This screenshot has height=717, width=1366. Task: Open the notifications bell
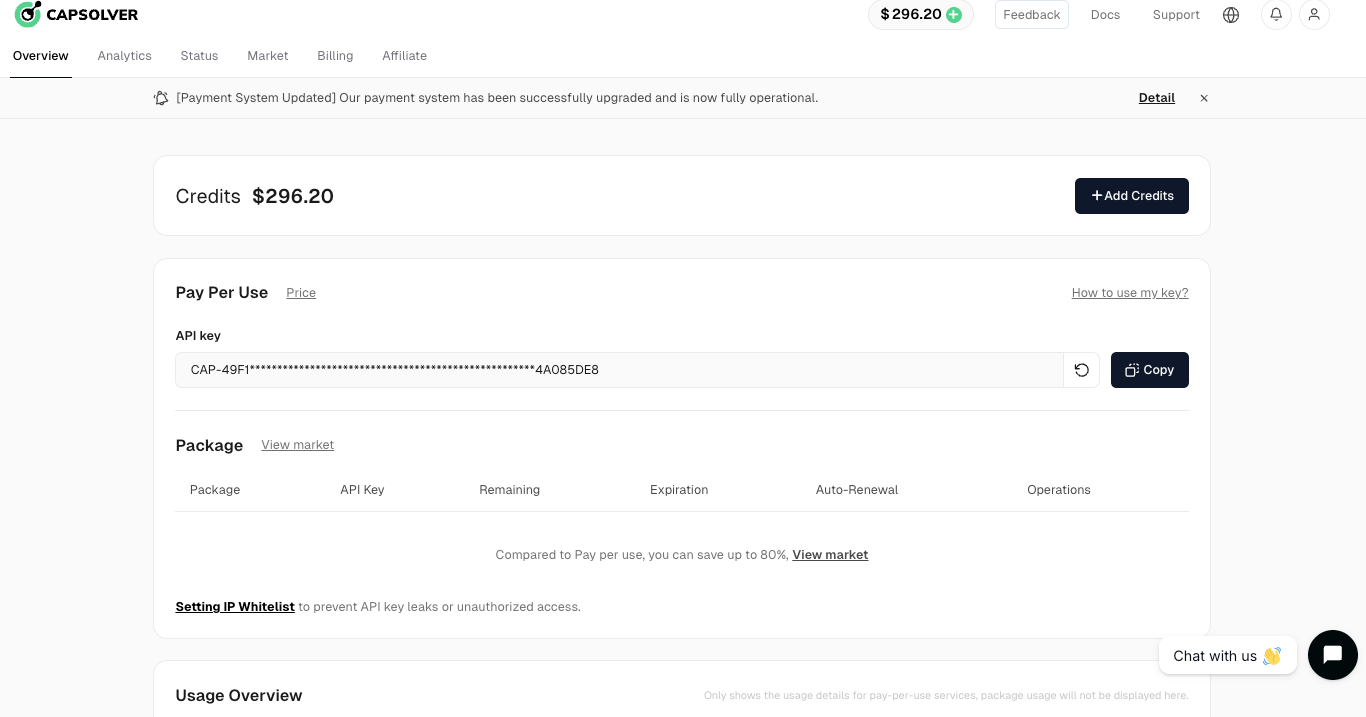click(1276, 15)
